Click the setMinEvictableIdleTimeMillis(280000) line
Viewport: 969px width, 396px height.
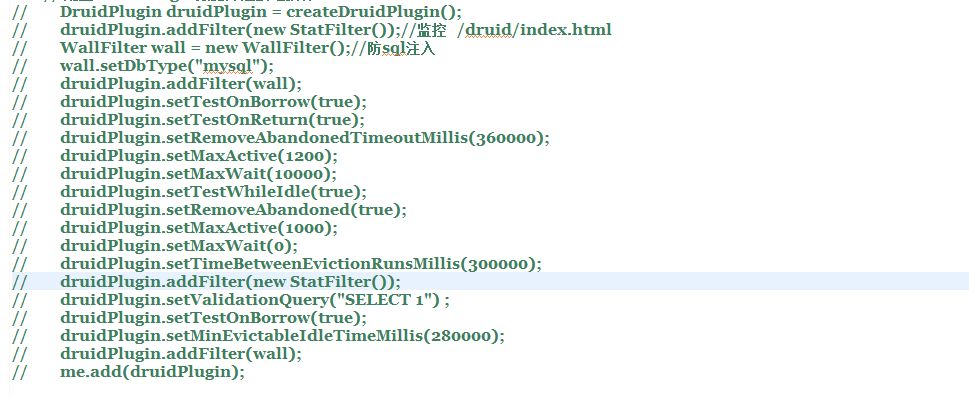pyautogui.click(x=282, y=336)
